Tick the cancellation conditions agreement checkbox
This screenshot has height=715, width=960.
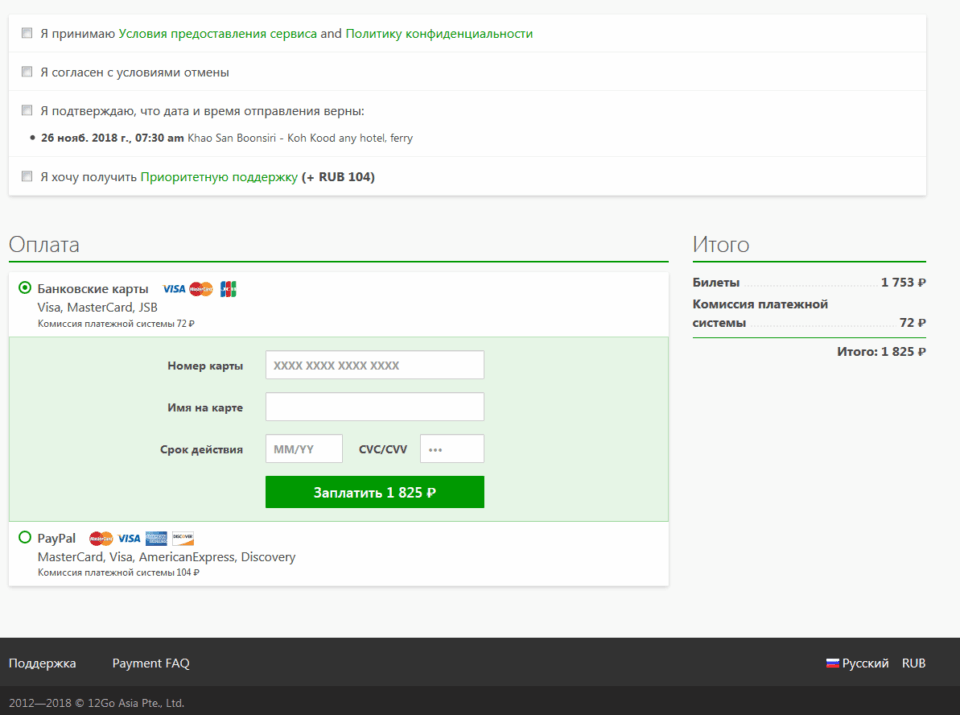pos(27,72)
